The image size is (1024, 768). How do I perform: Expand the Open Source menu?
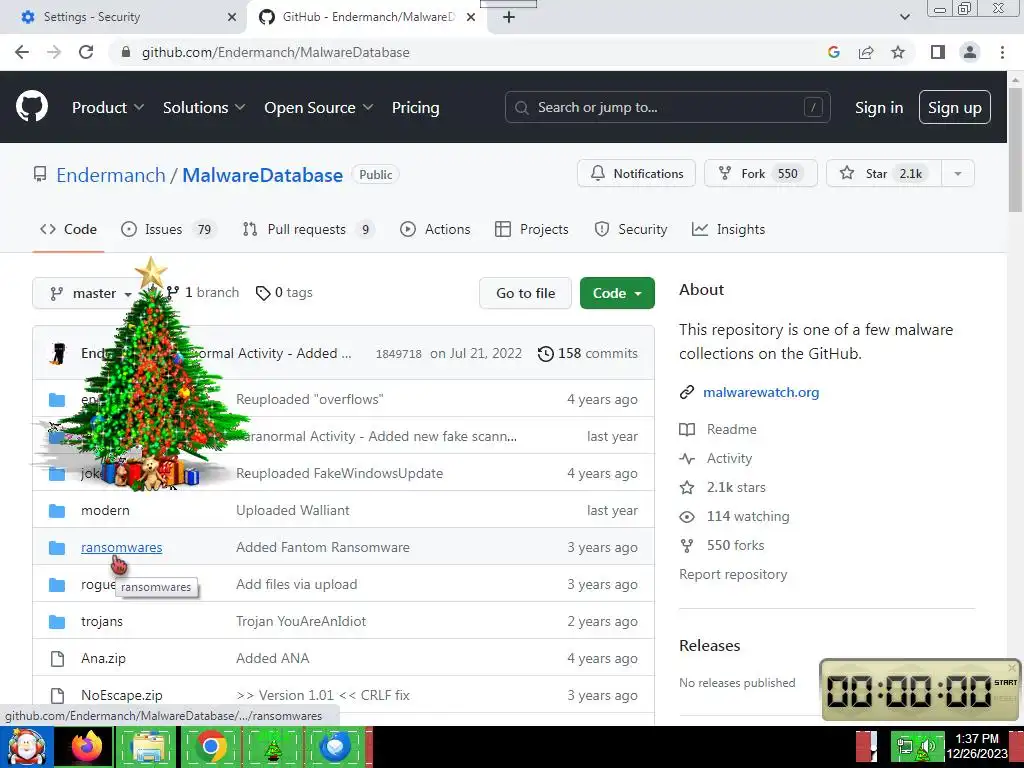click(x=318, y=108)
